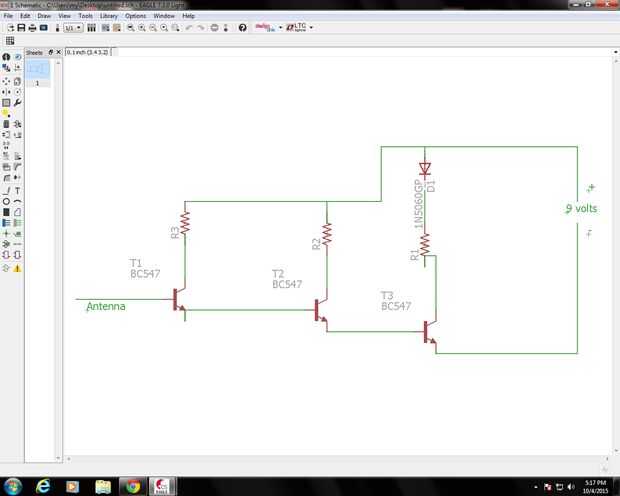Click the D1 diode symbol
The width and height of the screenshot is (620, 496).
point(425,169)
